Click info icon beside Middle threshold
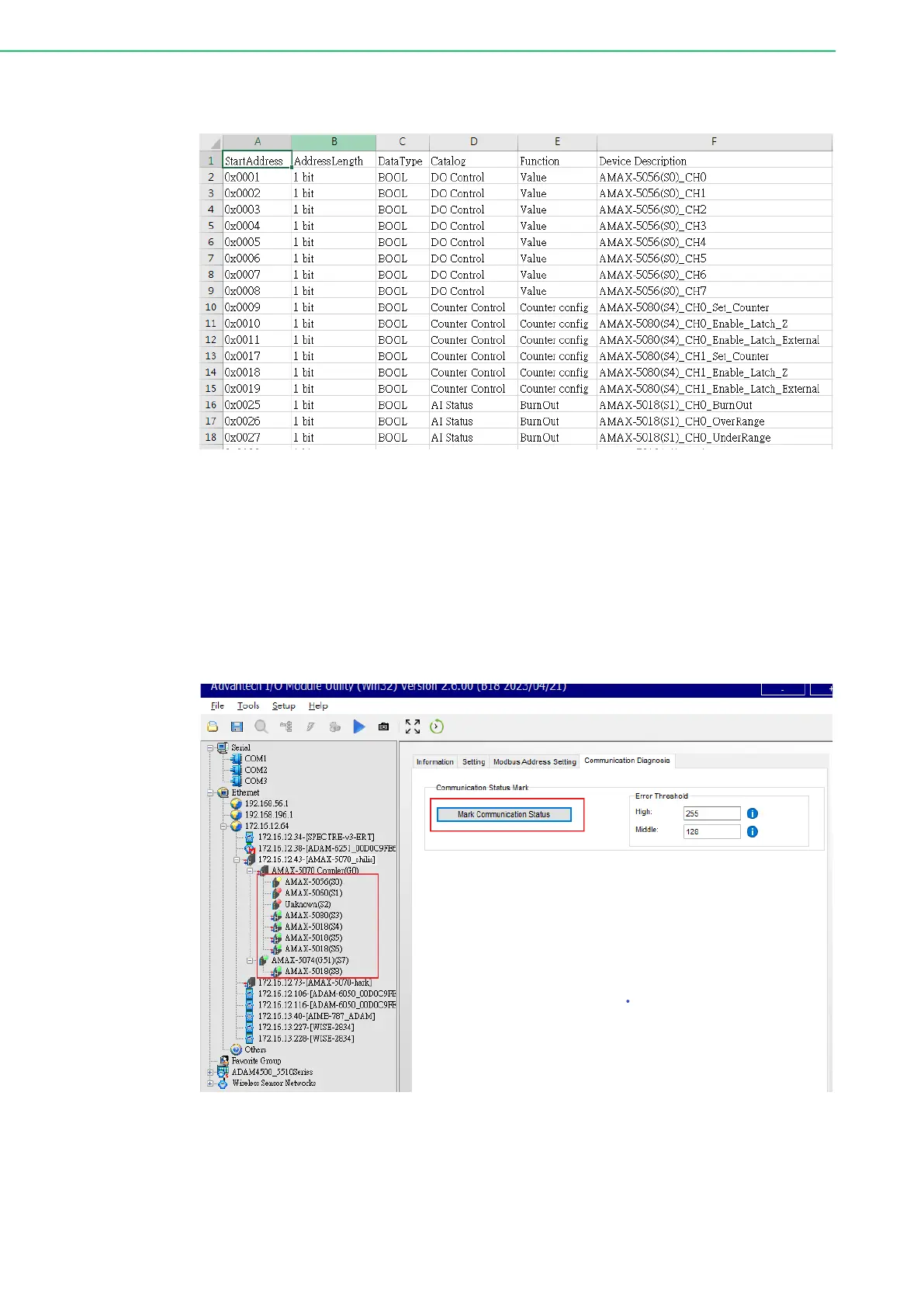Screen dimensions: 924x1307 752,831
